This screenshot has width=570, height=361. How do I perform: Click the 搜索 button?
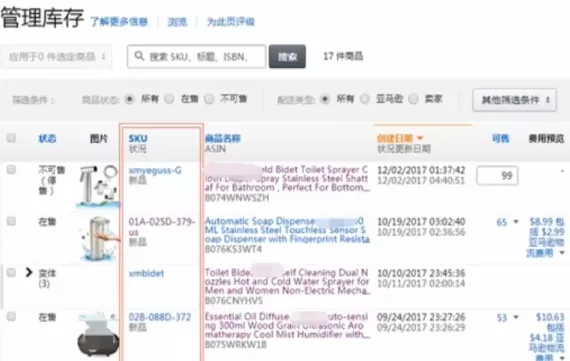coord(287,56)
